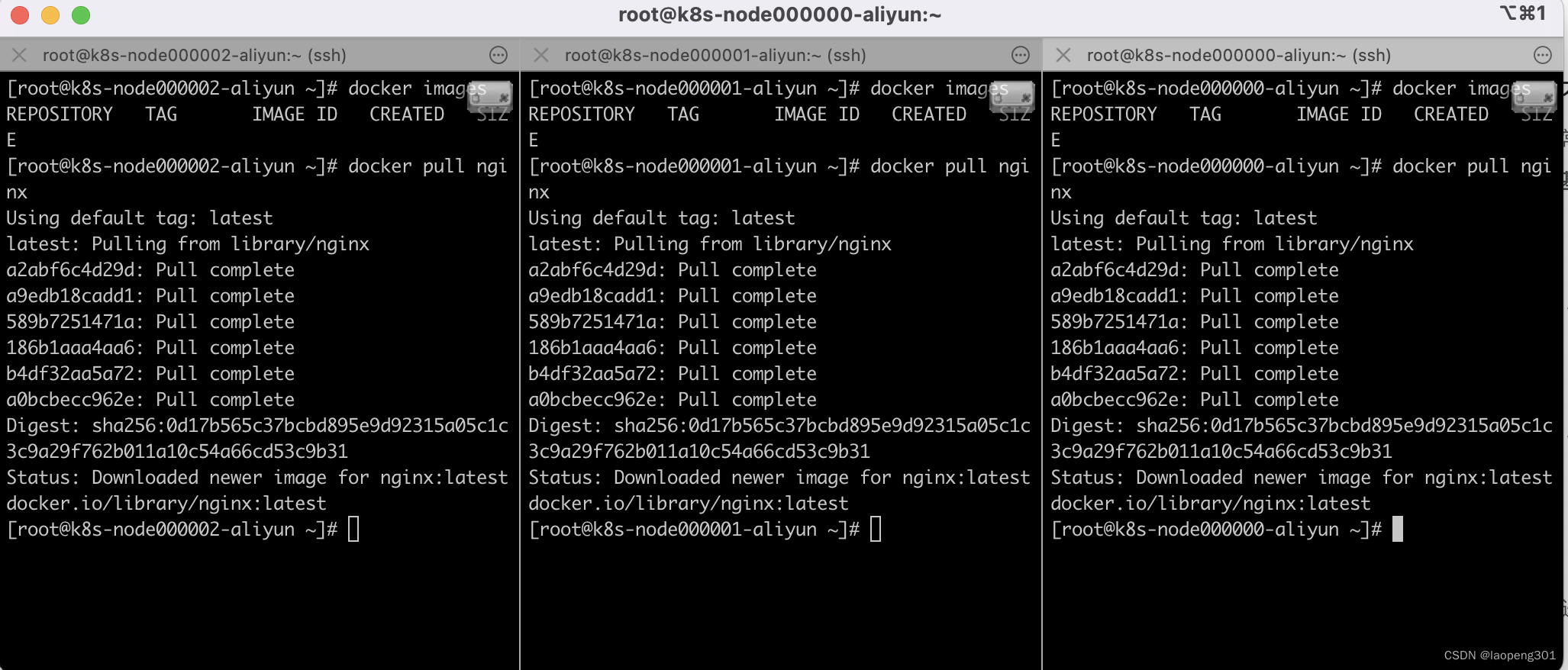
Task: Click 'a9edb18cadd1: Pull complete' in node000002 pane
Action: coord(150,296)
